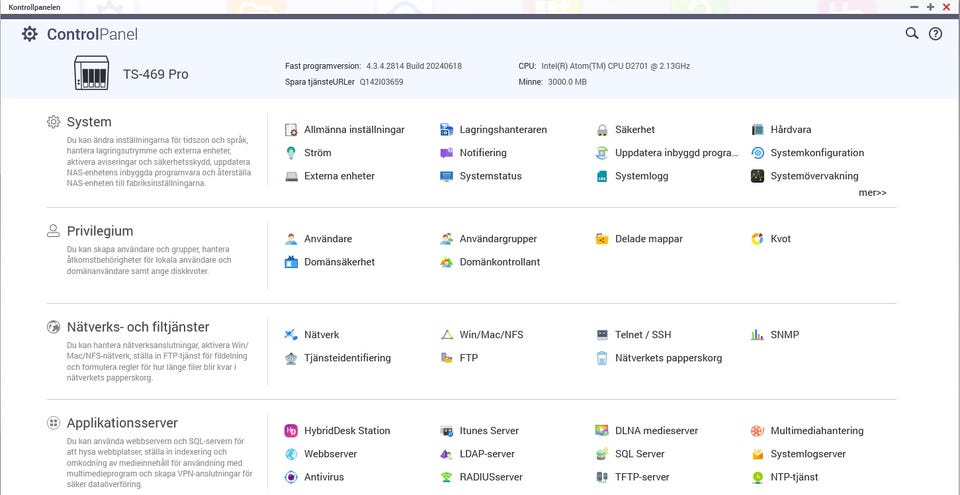The height and width of the screenshot is (495, 960).
Task: Open the help question mark icon
Action: click(x=936, y=33)
